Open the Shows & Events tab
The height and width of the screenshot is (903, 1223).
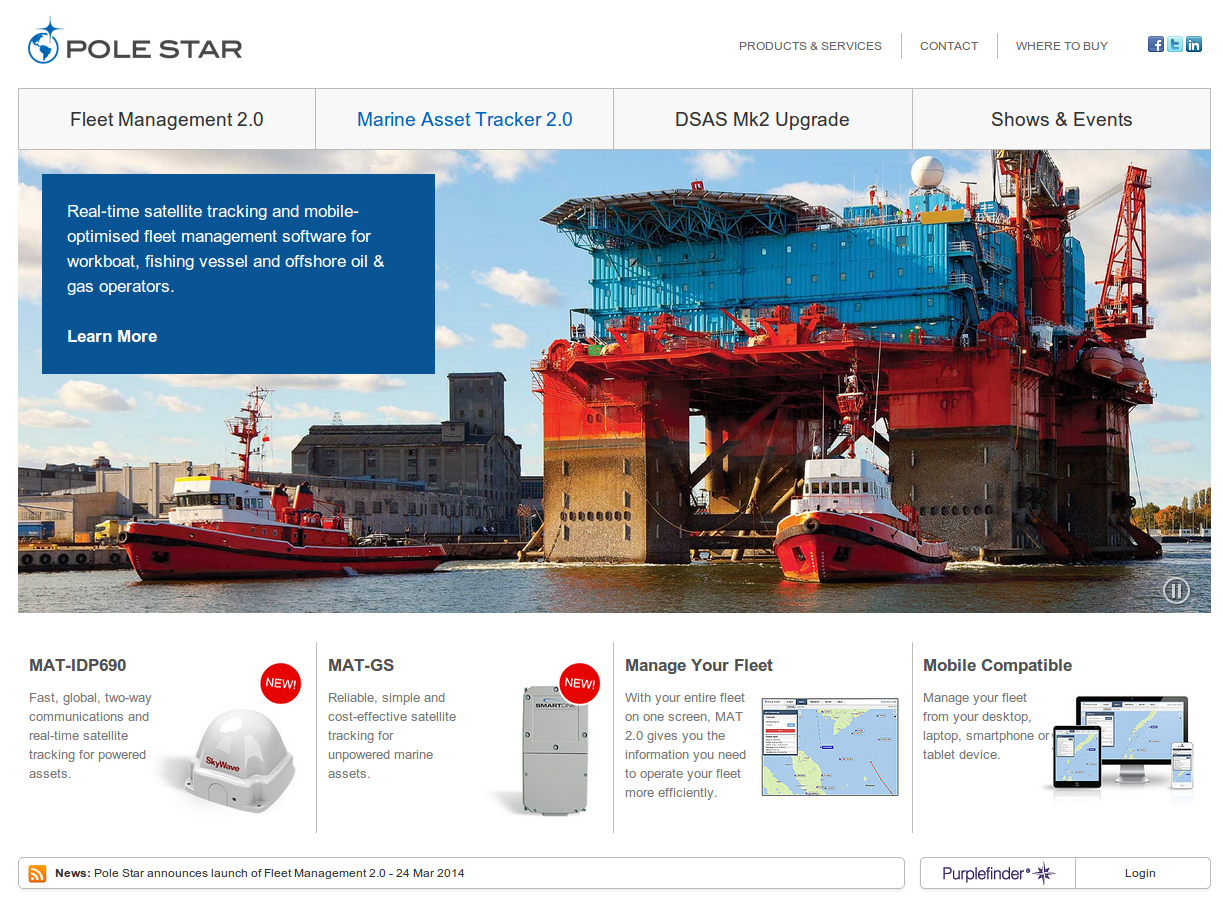[1061, 119]
